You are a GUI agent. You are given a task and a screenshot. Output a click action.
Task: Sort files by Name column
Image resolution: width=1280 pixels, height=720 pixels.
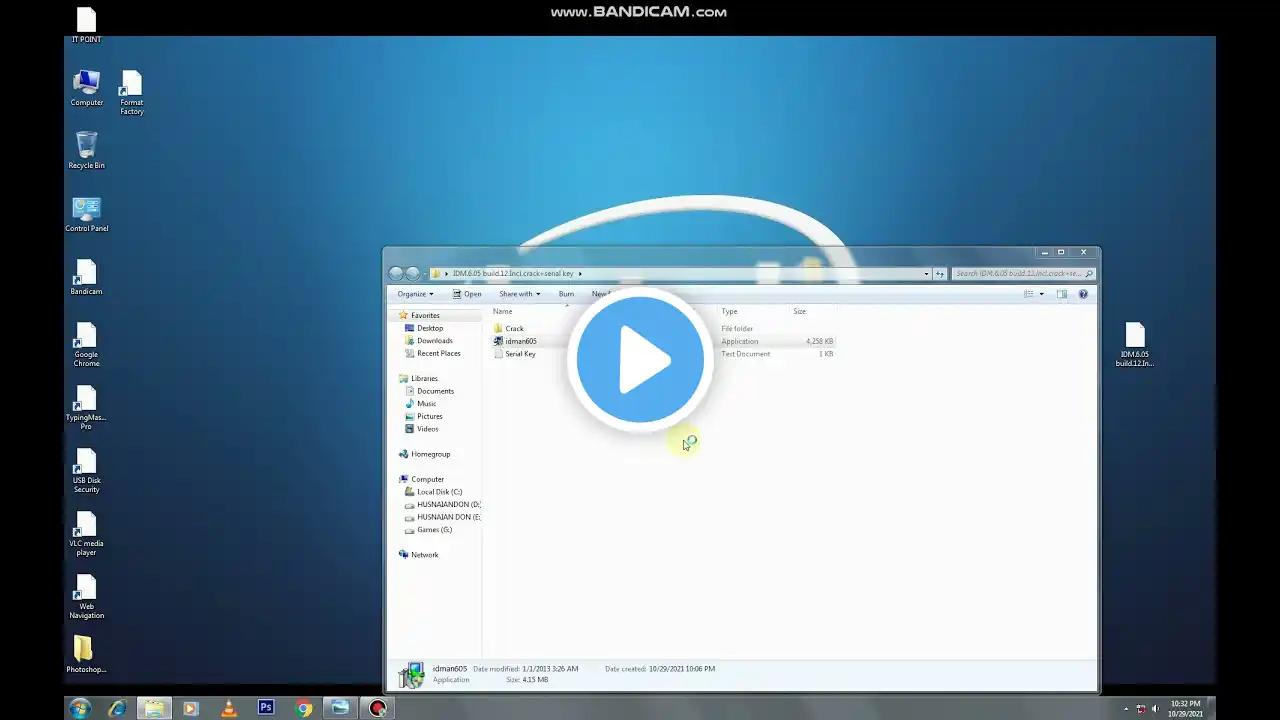tap(502, 311)
